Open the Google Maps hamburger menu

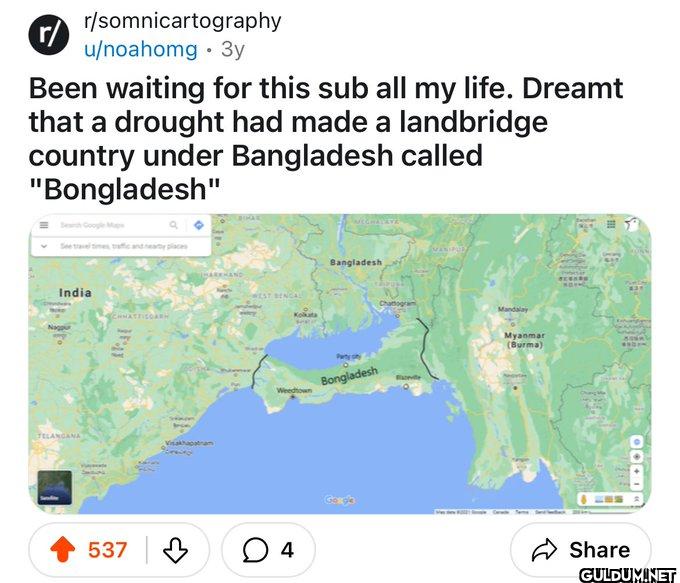(44, 225)
